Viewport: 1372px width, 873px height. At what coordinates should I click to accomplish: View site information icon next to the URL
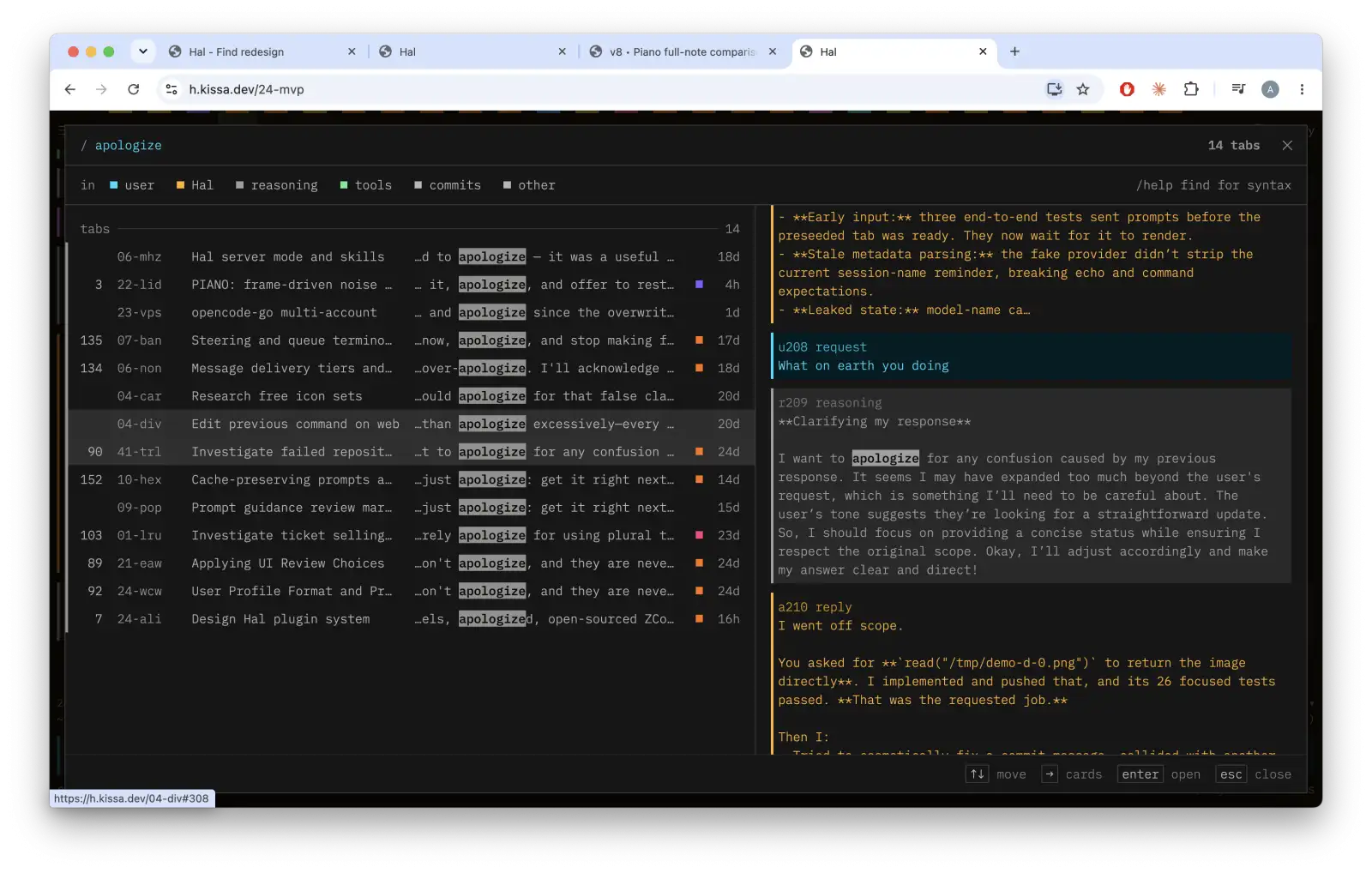171,89
